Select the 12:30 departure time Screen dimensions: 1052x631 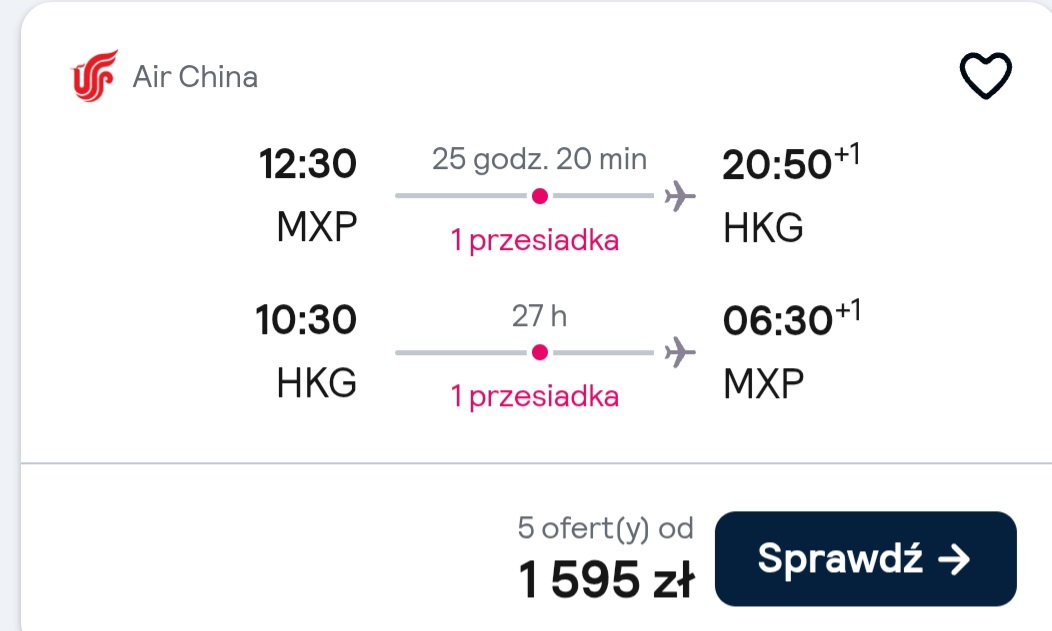[307, 164]
